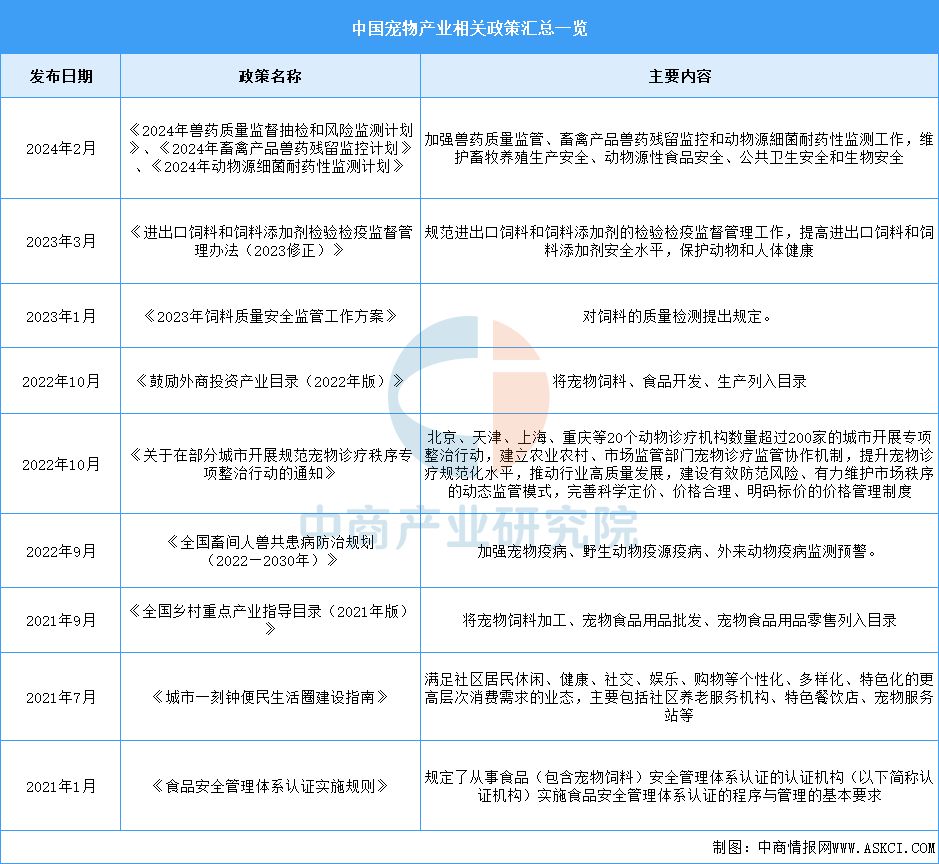
Task: Click content starting 北京、天津、上海、重庆
Action: 679,464
